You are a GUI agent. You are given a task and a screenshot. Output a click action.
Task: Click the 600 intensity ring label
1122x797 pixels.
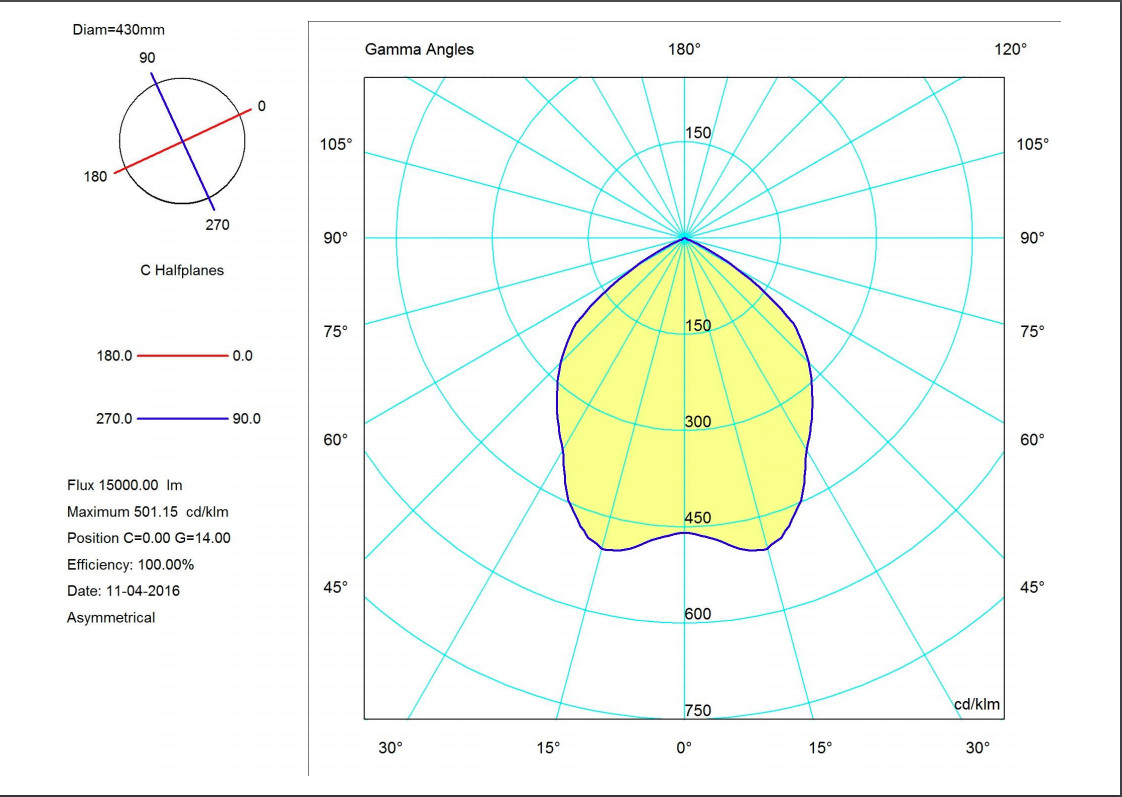click(698, 614)
